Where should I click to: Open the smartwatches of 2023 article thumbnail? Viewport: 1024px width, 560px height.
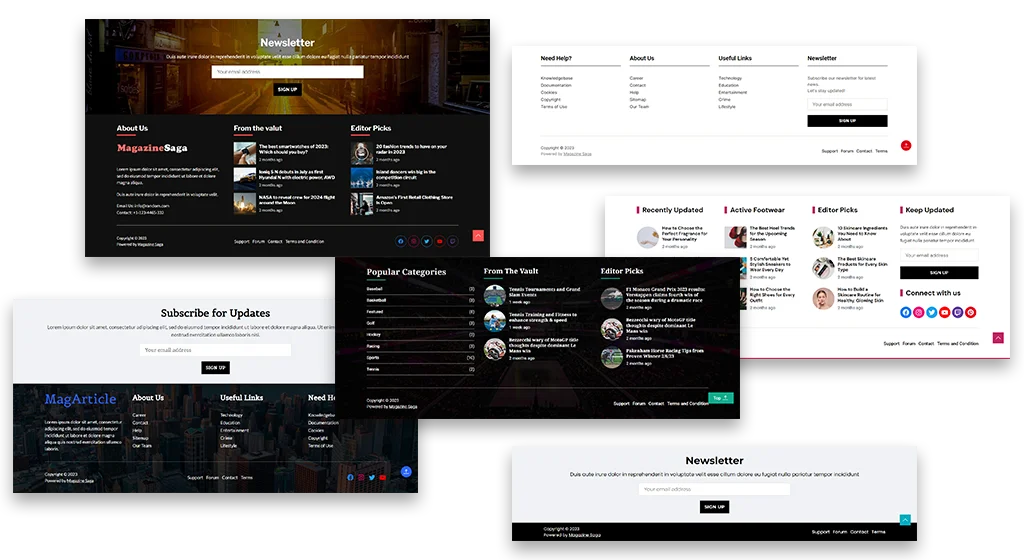tap(244, 153)
